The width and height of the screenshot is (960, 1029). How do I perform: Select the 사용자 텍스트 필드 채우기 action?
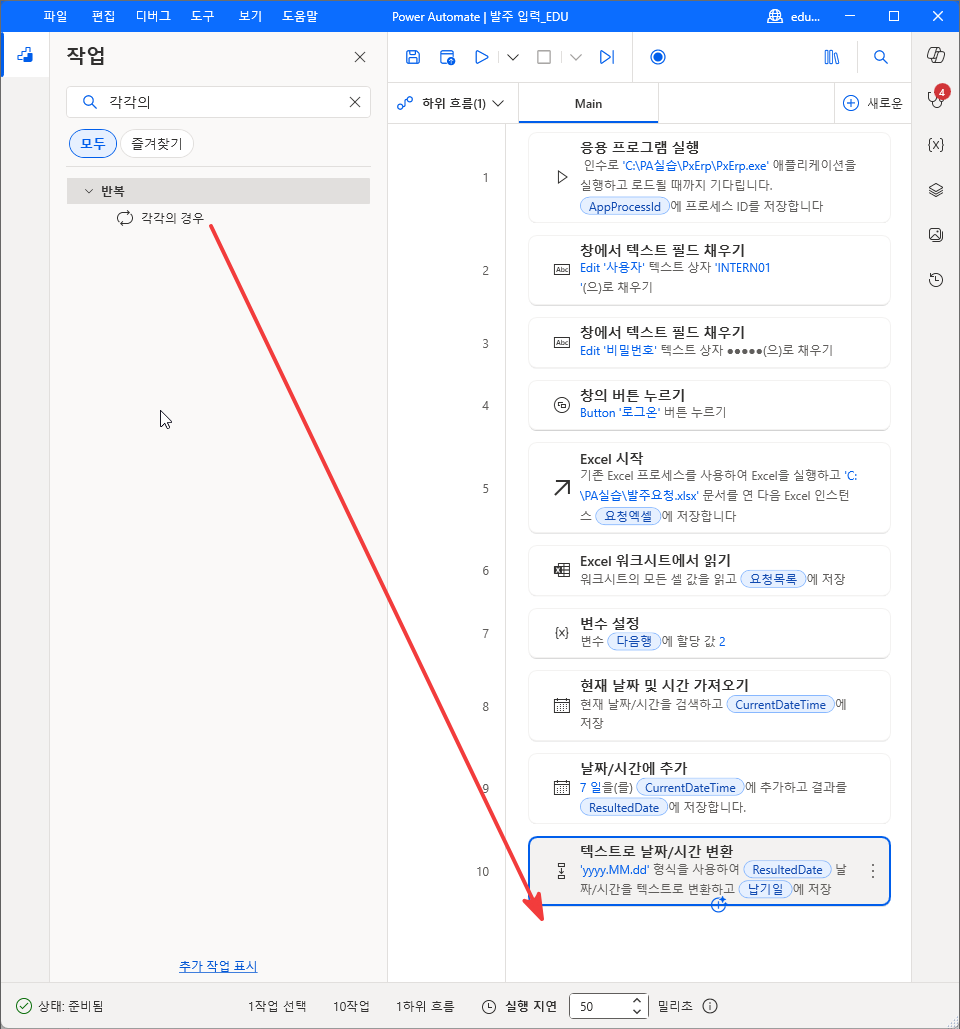[x=709, y=270]
